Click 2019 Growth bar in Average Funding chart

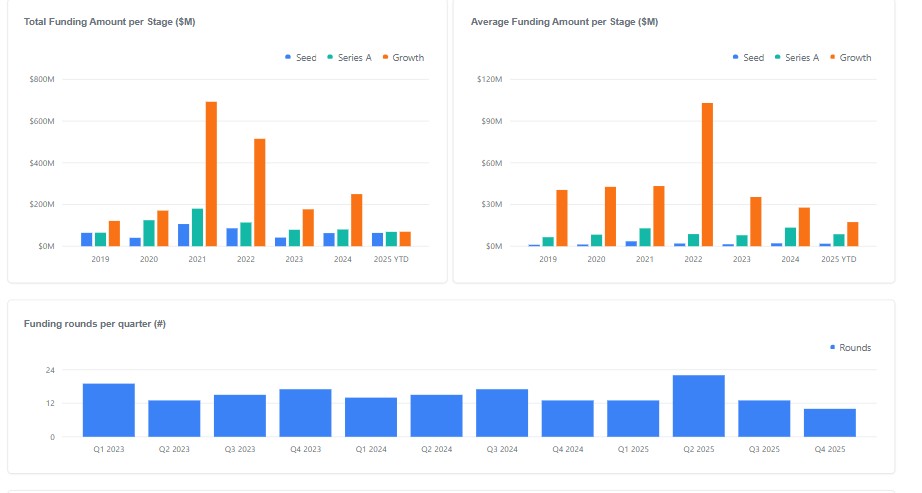562,218
